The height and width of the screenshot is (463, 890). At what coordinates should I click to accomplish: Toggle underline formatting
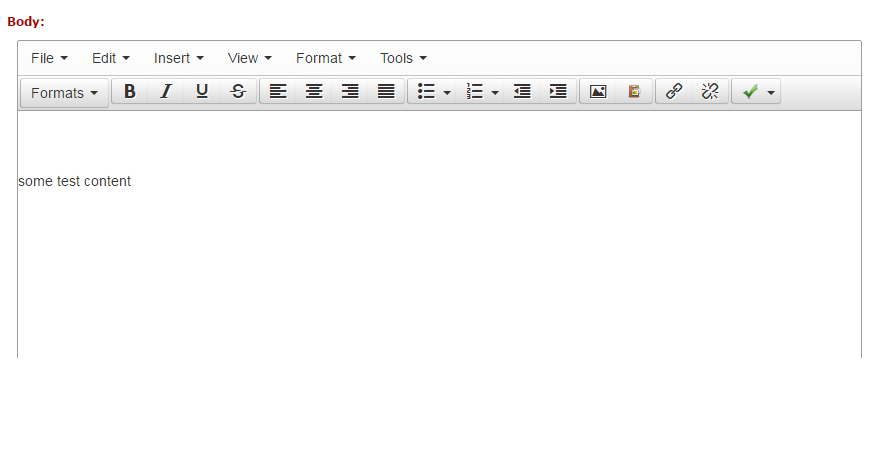coord(201,91)
